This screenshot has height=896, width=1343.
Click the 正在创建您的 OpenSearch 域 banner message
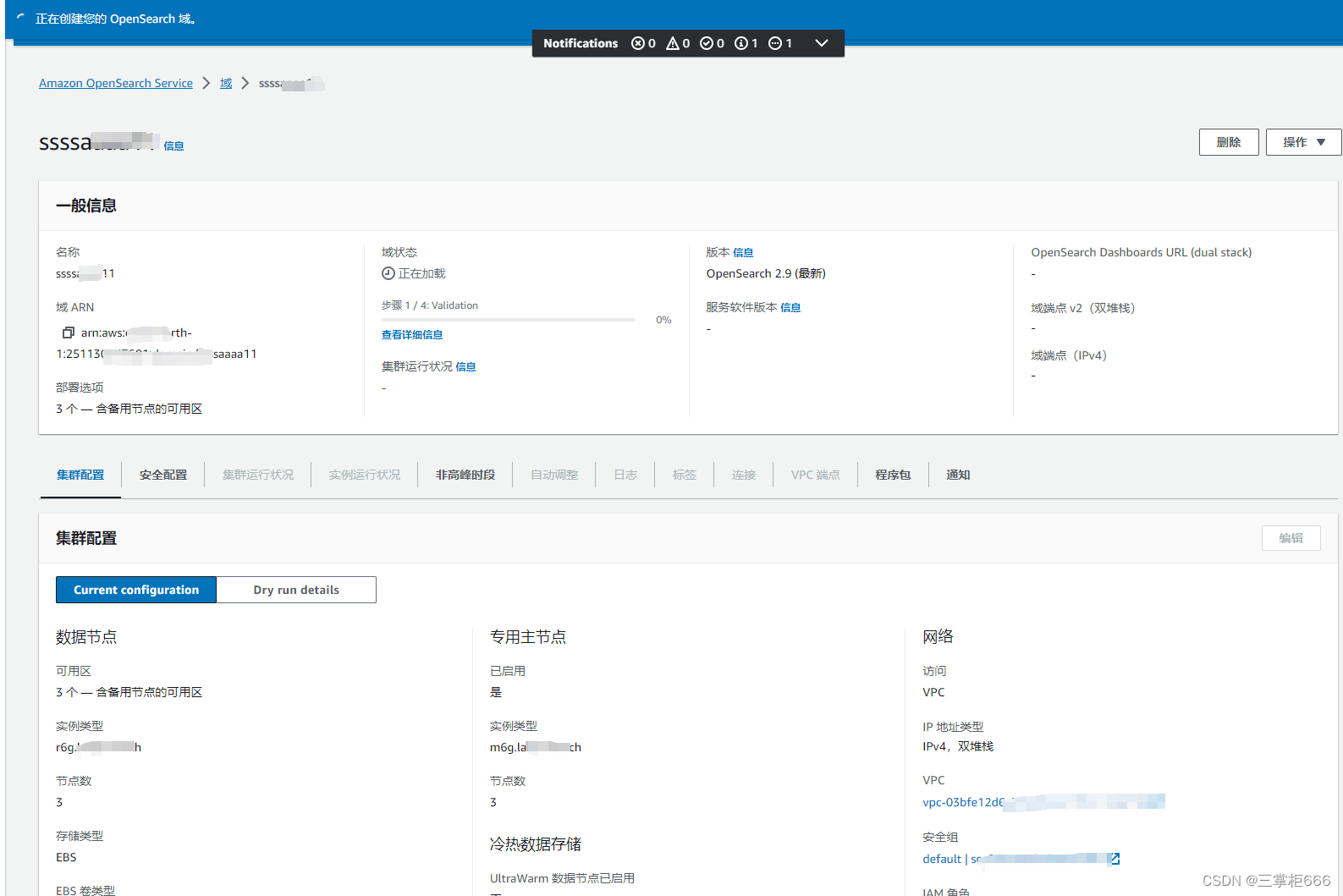(115, 19)
